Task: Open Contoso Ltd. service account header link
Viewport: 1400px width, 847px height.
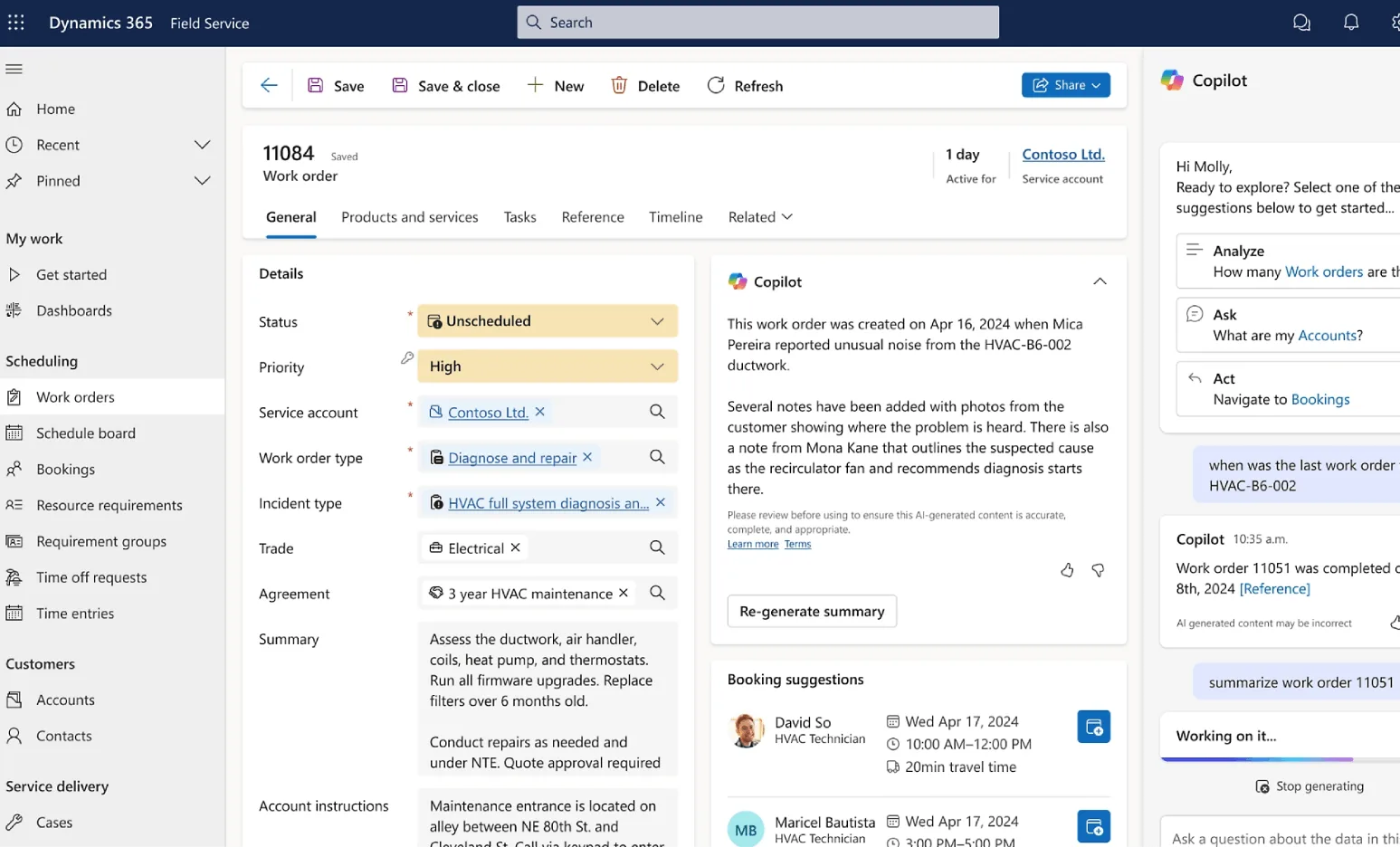Action: coord(1063,155)
